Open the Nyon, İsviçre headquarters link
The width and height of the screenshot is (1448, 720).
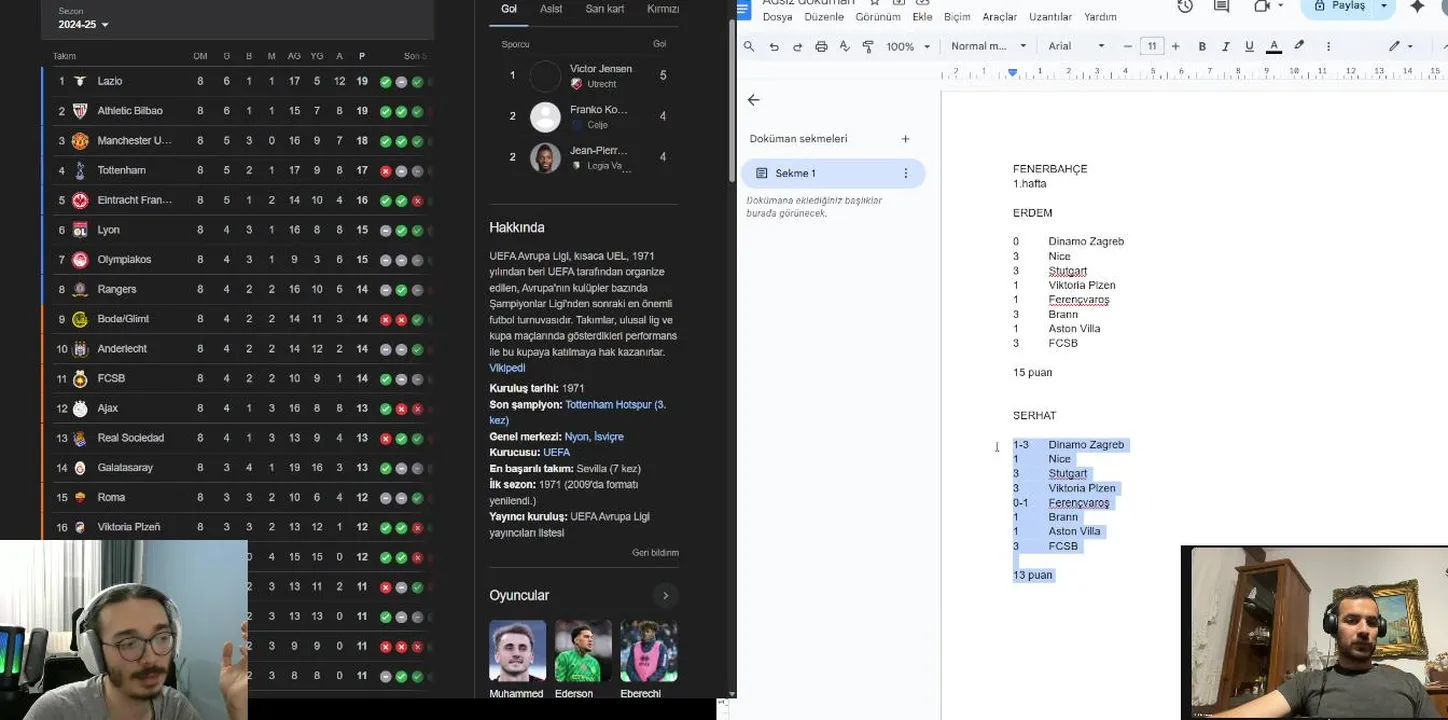point(594,437)
